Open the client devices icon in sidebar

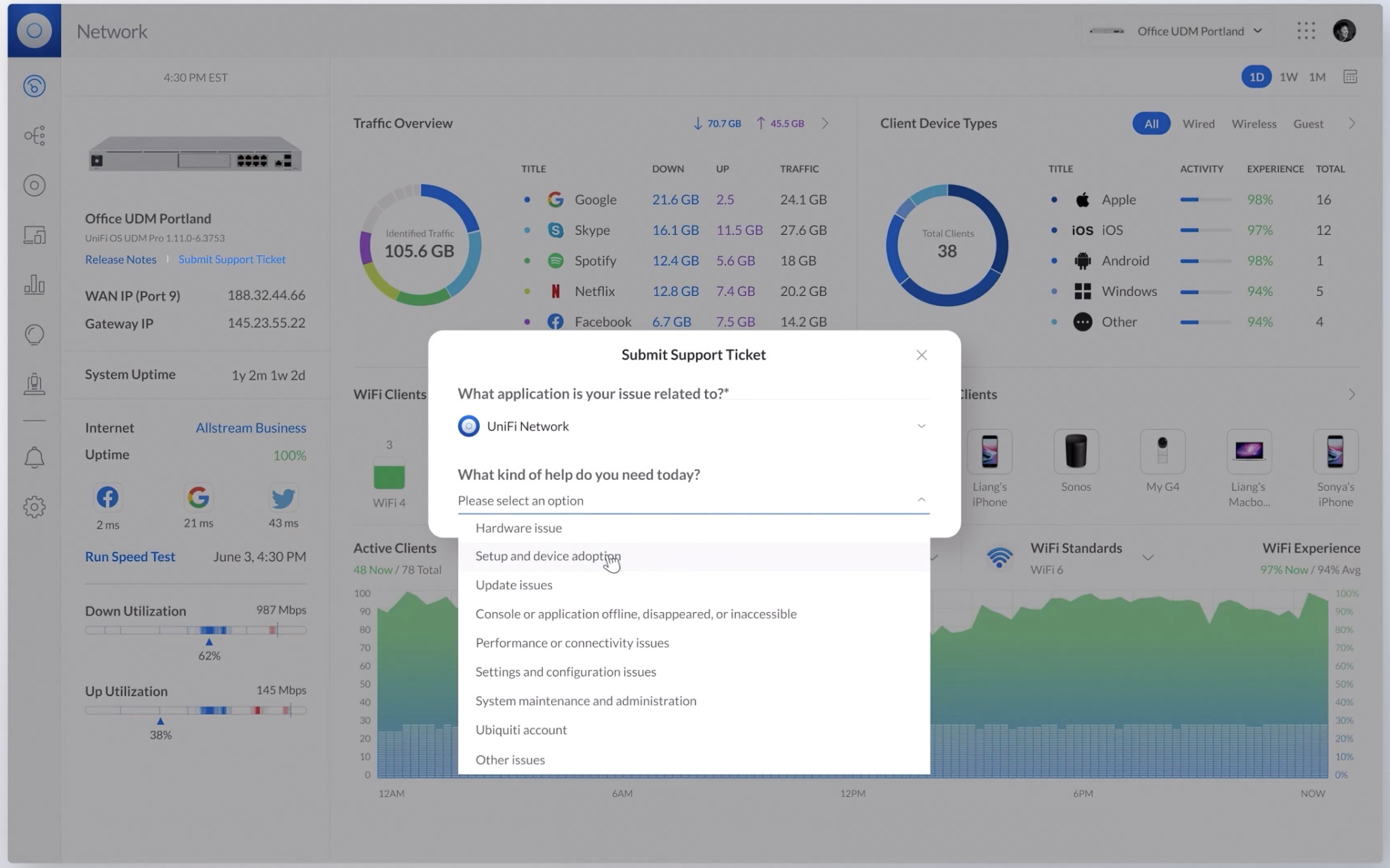(x=34, y=235)
